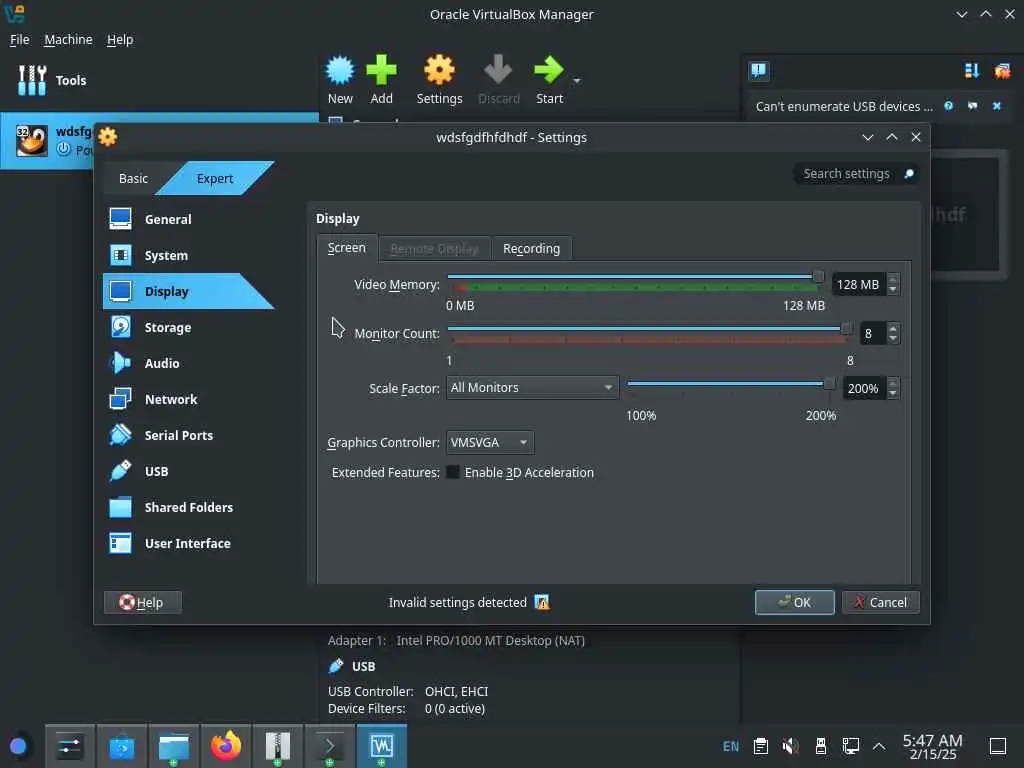This screenshot has width=1024, height=768.
Task: Open the Help menu in menu bar
Action: tap(120, 39)
